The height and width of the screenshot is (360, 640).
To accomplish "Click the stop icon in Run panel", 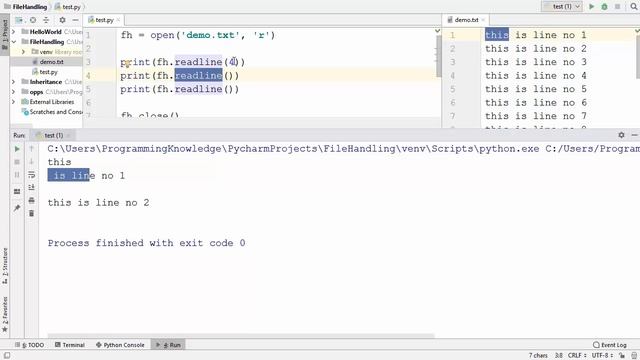I will point(17,162).
